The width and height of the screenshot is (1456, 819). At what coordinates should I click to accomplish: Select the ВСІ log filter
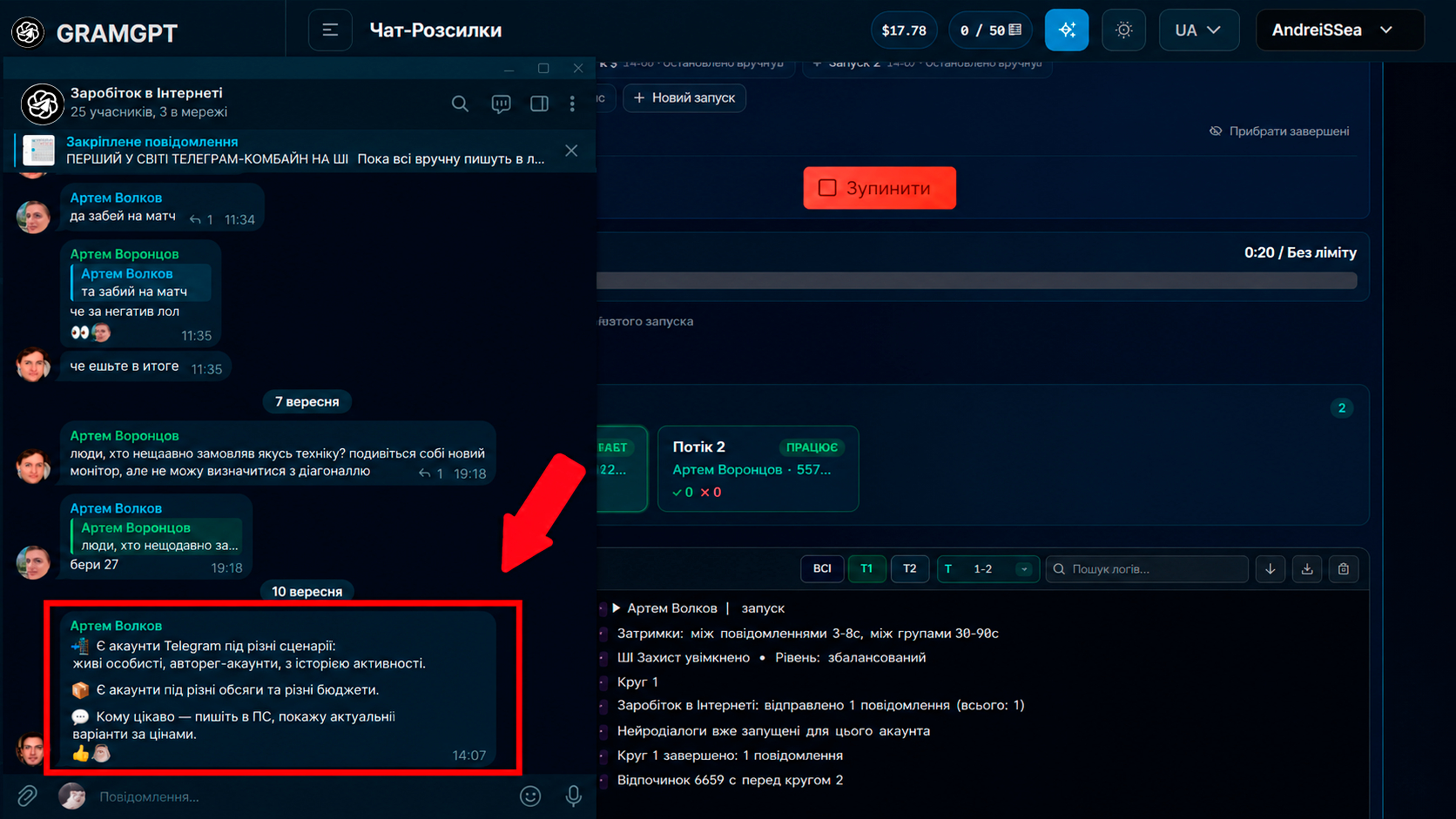coord(822,568)
